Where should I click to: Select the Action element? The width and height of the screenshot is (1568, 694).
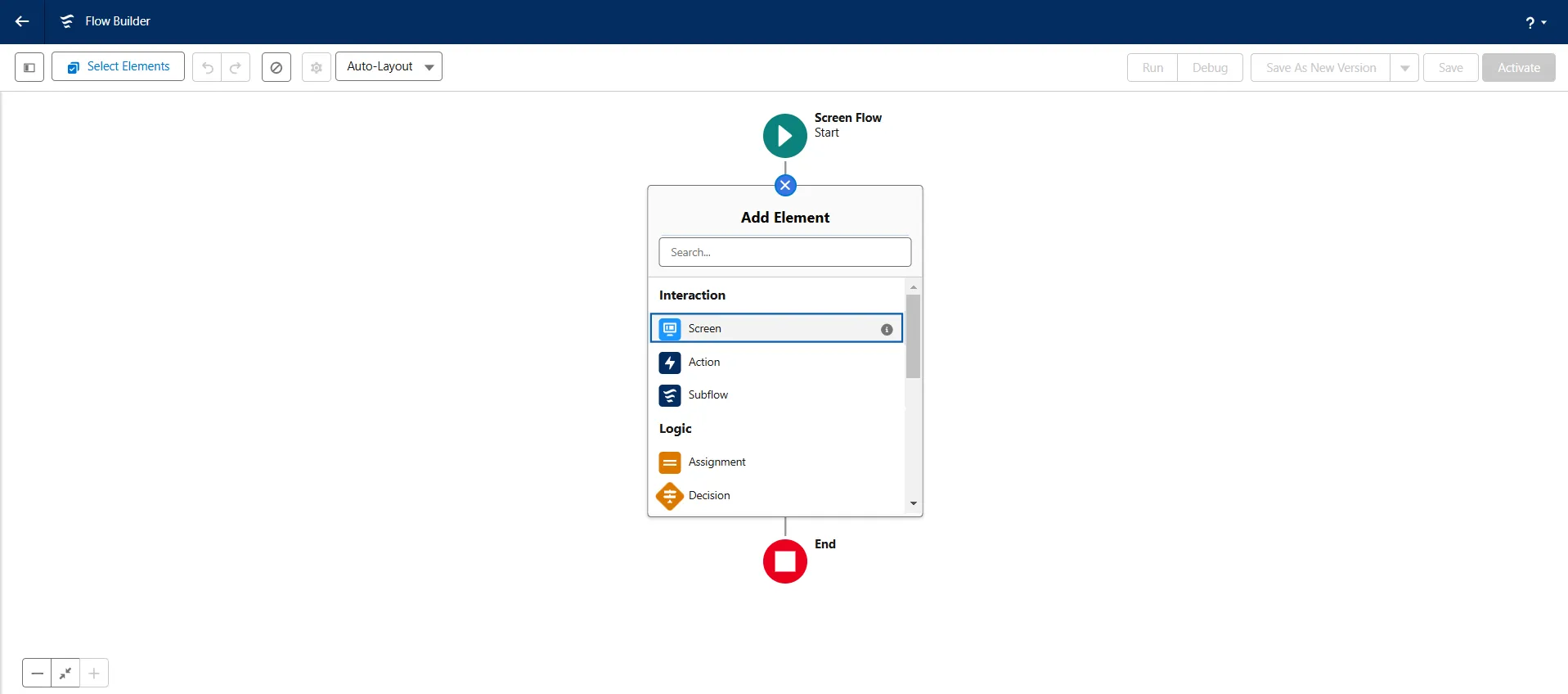coord(703,363)
